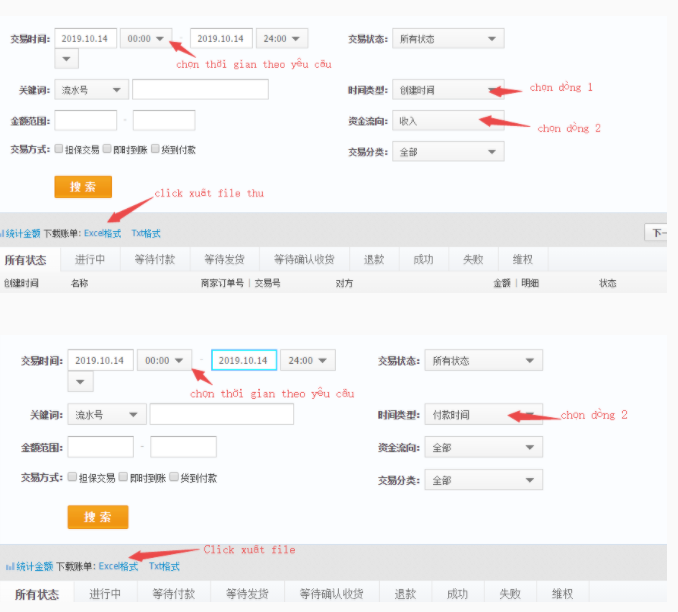Screen dimensions: 678x612
Task: Enable the 即时到账 checkbox in the upper form
Action: 107,149
